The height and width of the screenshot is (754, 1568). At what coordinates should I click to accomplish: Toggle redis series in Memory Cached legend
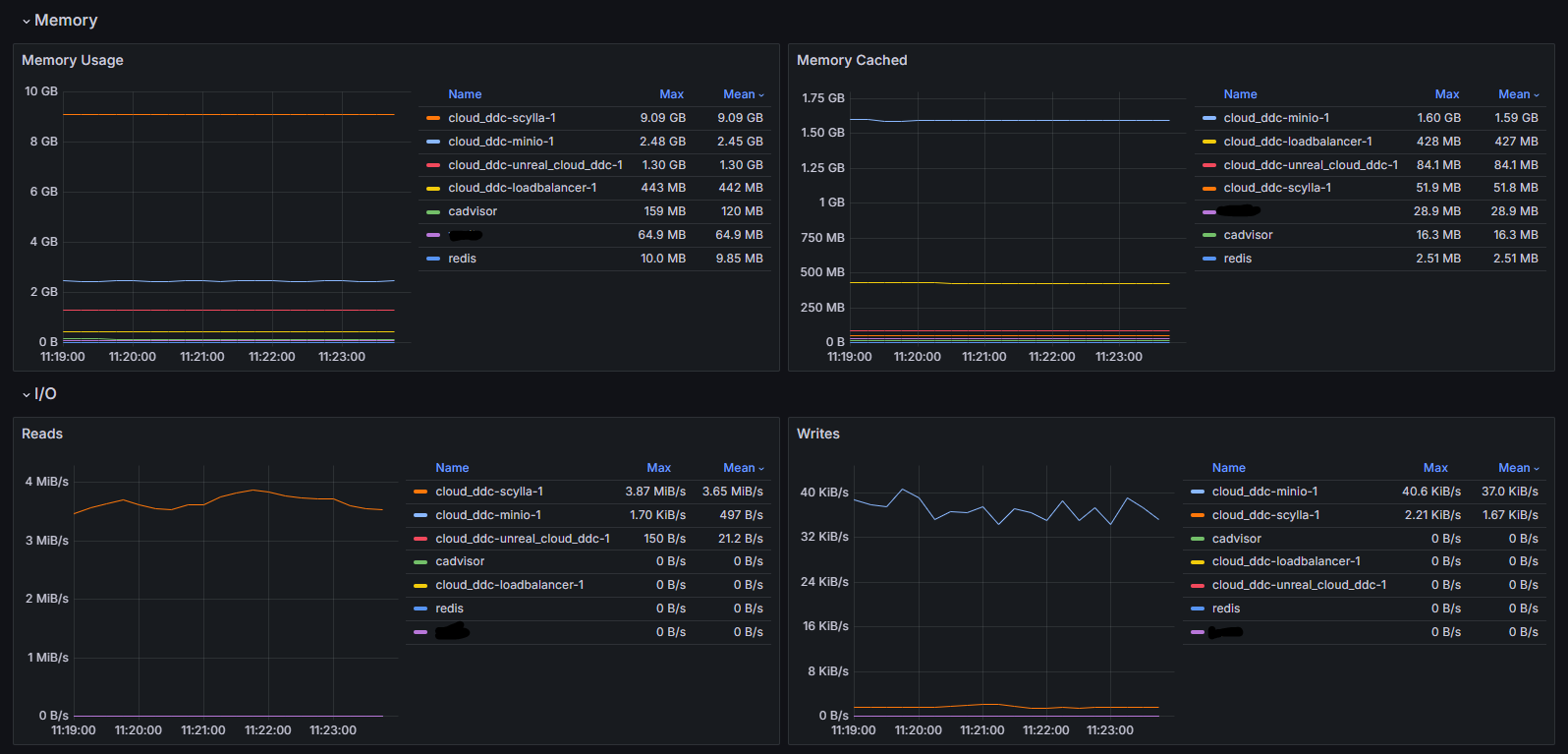click(1237, 259)
